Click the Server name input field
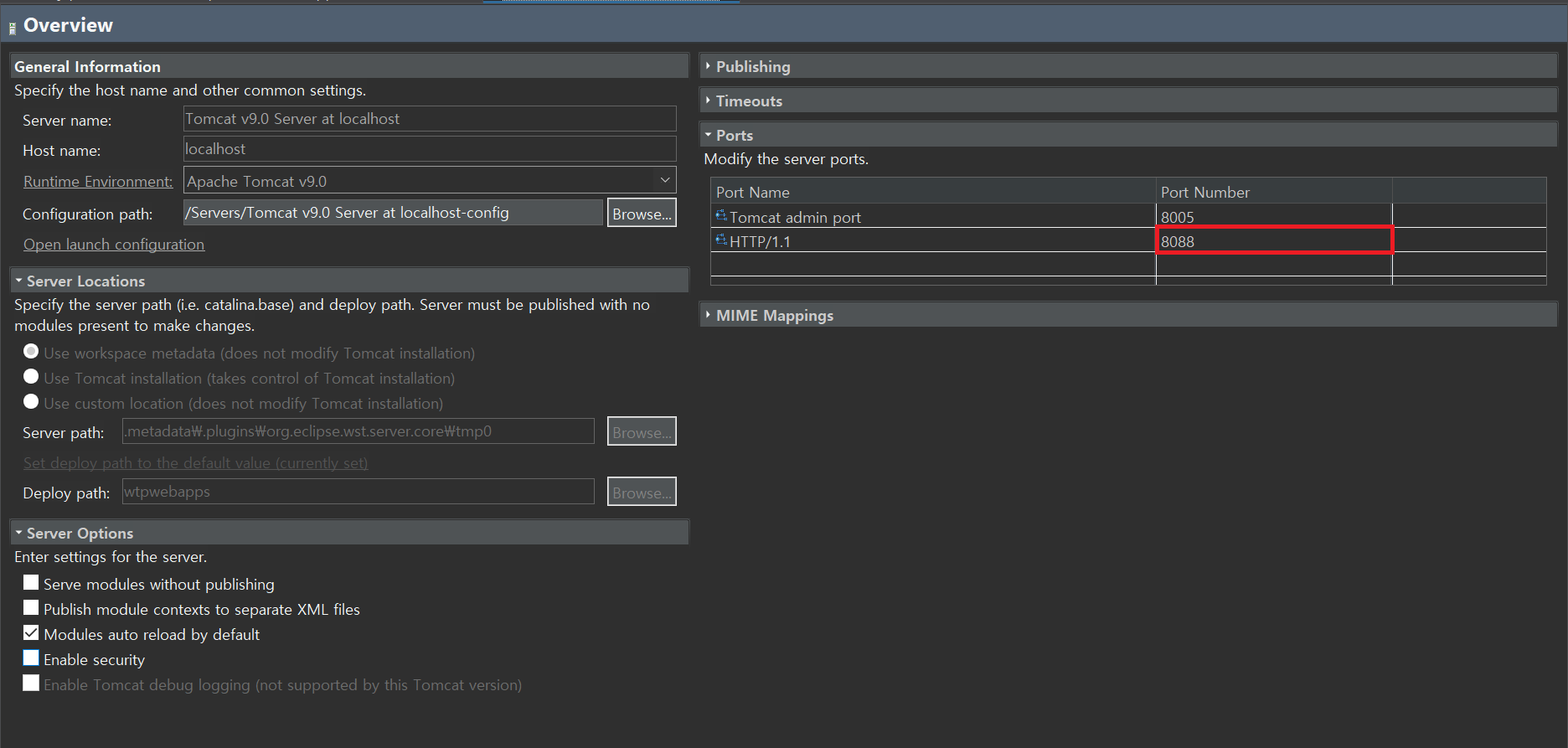The height and width of the screenshot is (748, 1568). [x=430, y=119]
